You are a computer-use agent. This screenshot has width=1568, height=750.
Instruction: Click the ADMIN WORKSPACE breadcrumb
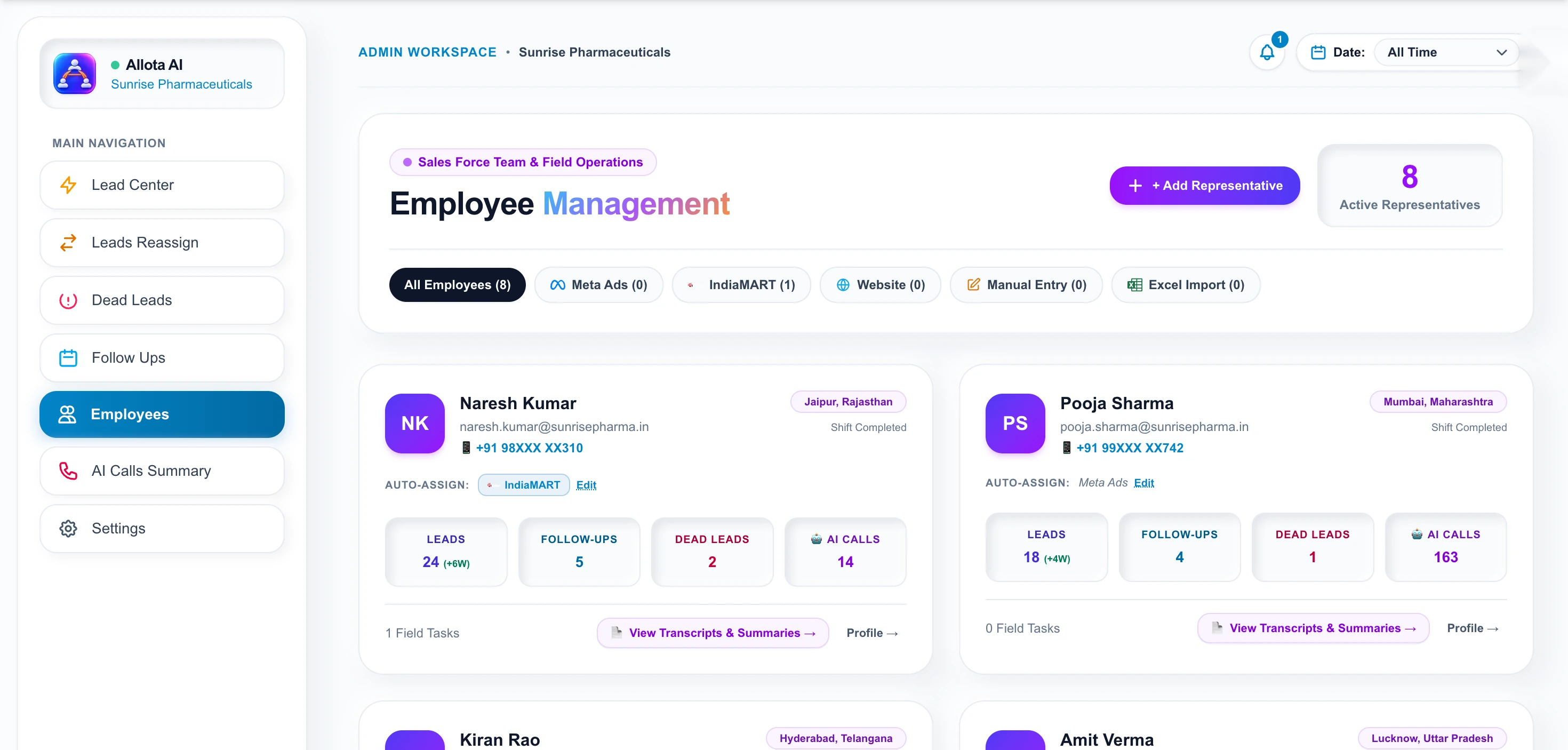427,52
